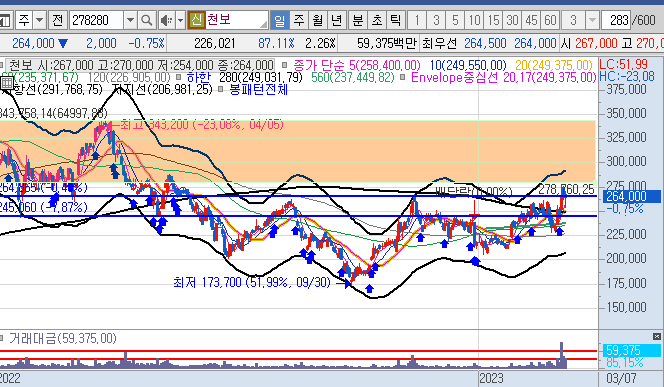Click the 120(226,905,00) moving average legend
This screenshot has width=664, height=387.
click(x=129, y=77)
